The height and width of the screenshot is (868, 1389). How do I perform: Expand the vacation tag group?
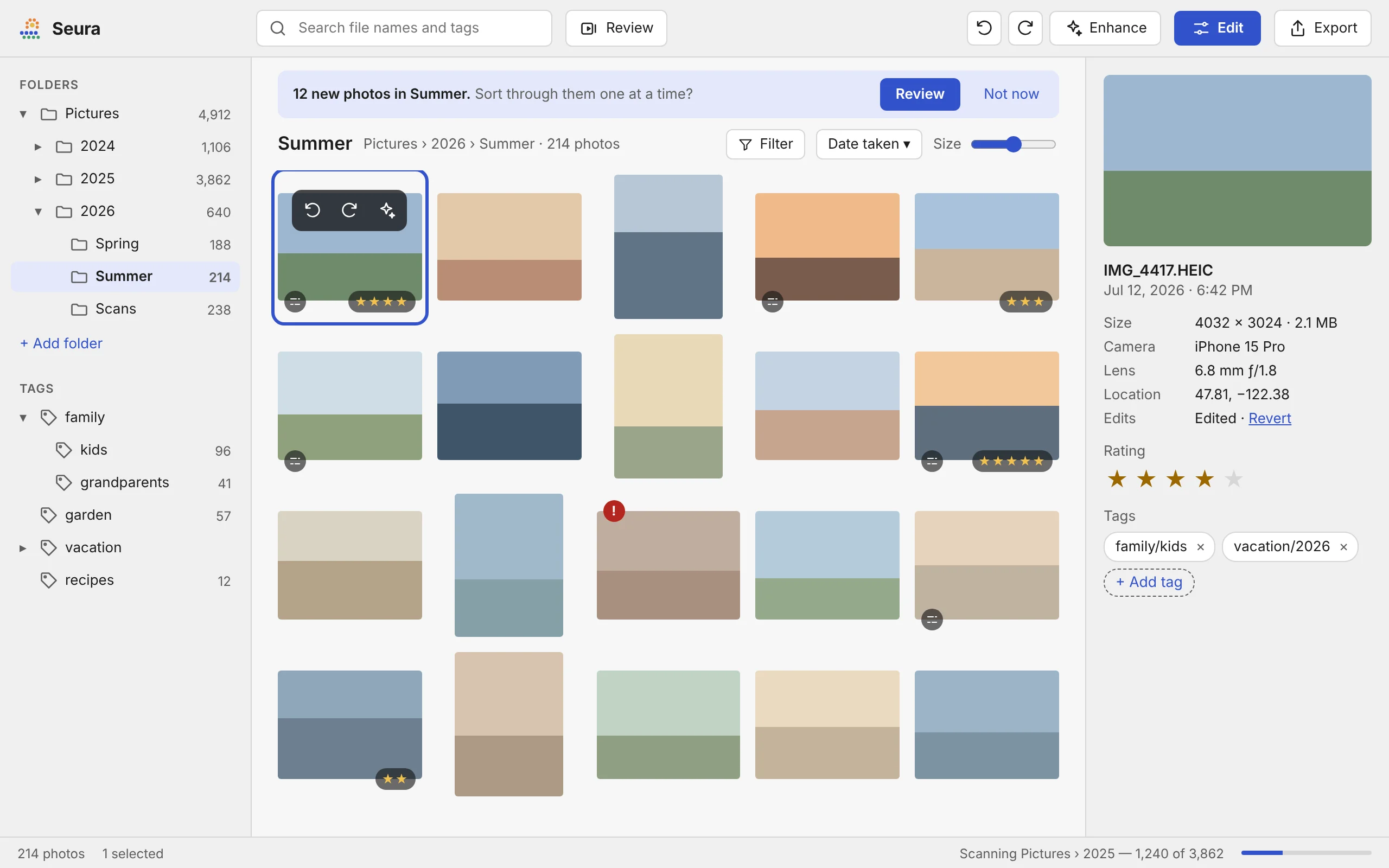coord(23,548)
